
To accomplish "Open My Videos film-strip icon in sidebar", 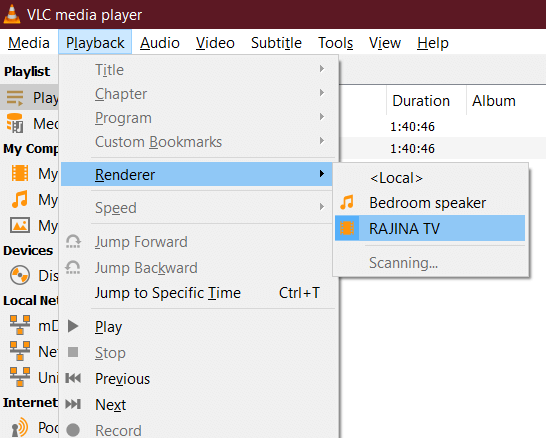I will coord(20,173).
